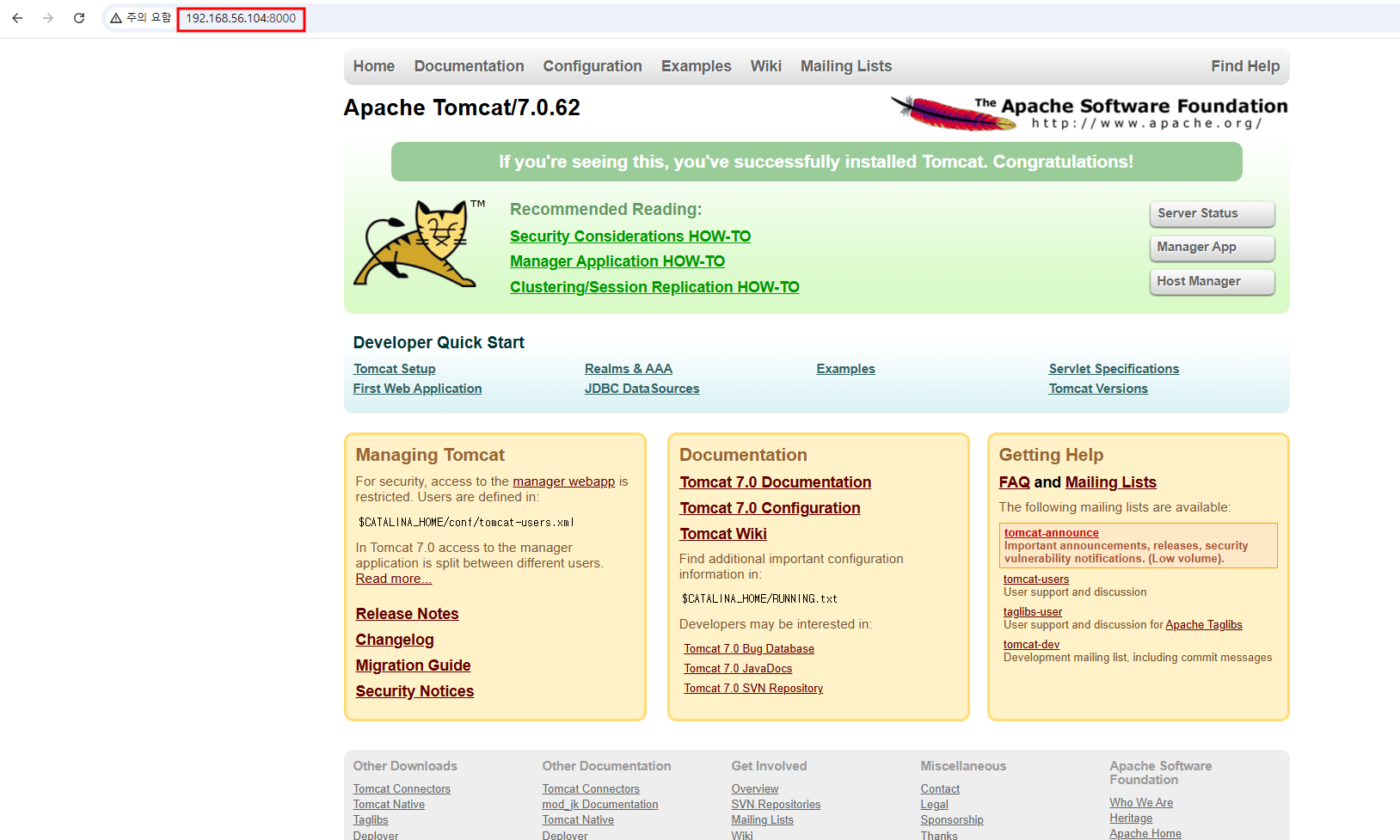
Task: Click the Apache Software Foundation feather logo
Action: 1089,113
